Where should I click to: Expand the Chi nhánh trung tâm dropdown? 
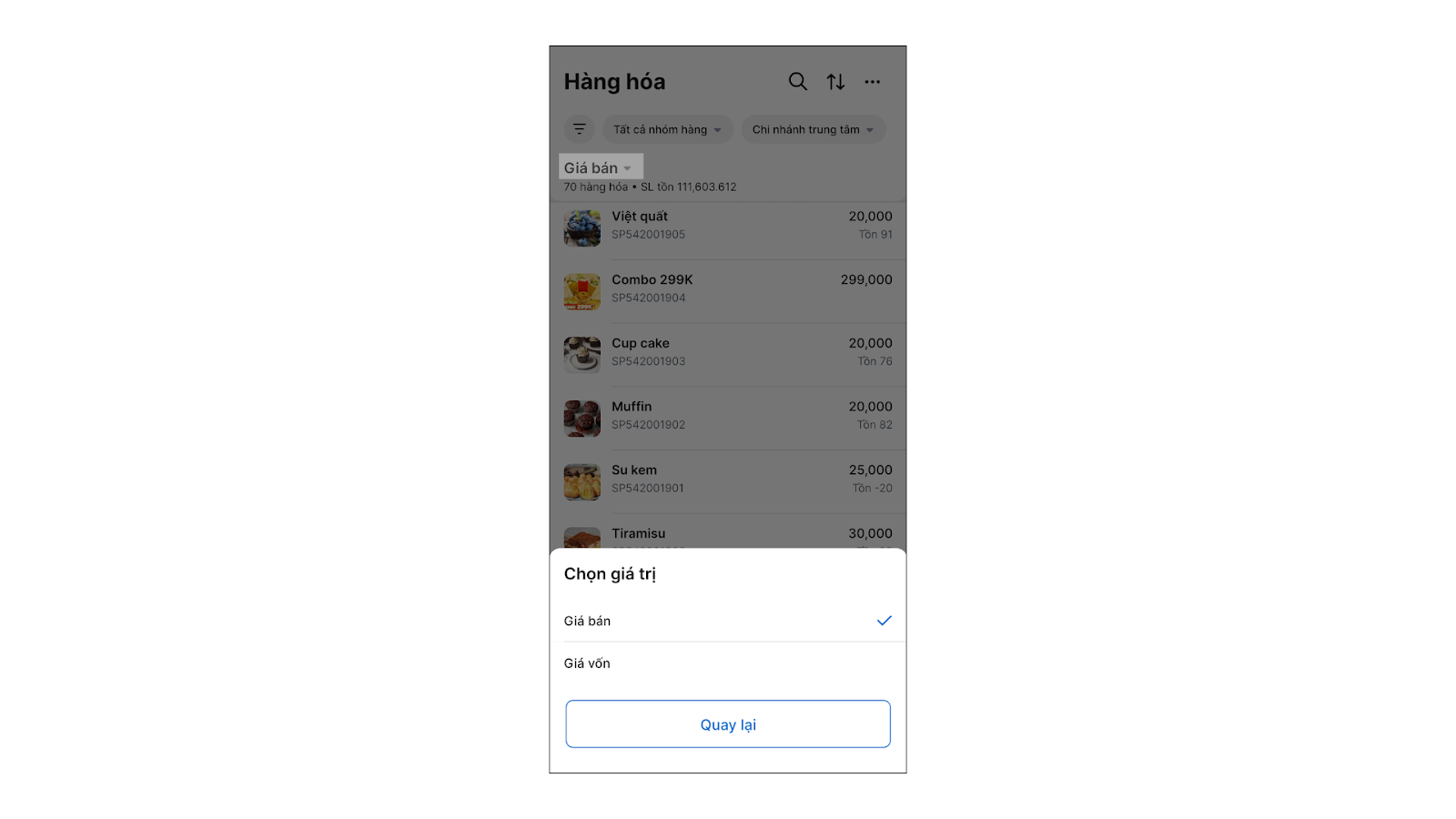point(814,129)
